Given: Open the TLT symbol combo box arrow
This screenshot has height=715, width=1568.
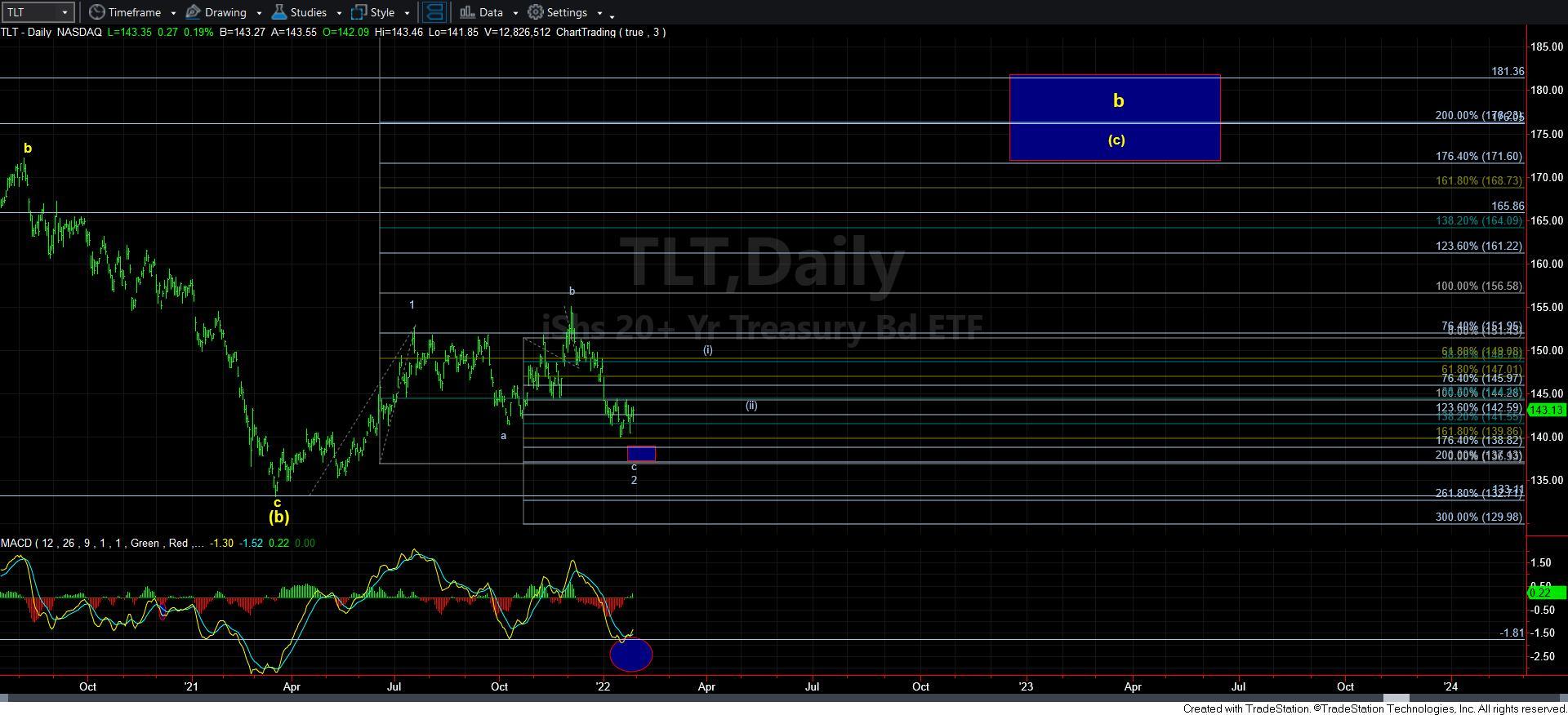Looking at the screenshot, I should coord(65,12).
